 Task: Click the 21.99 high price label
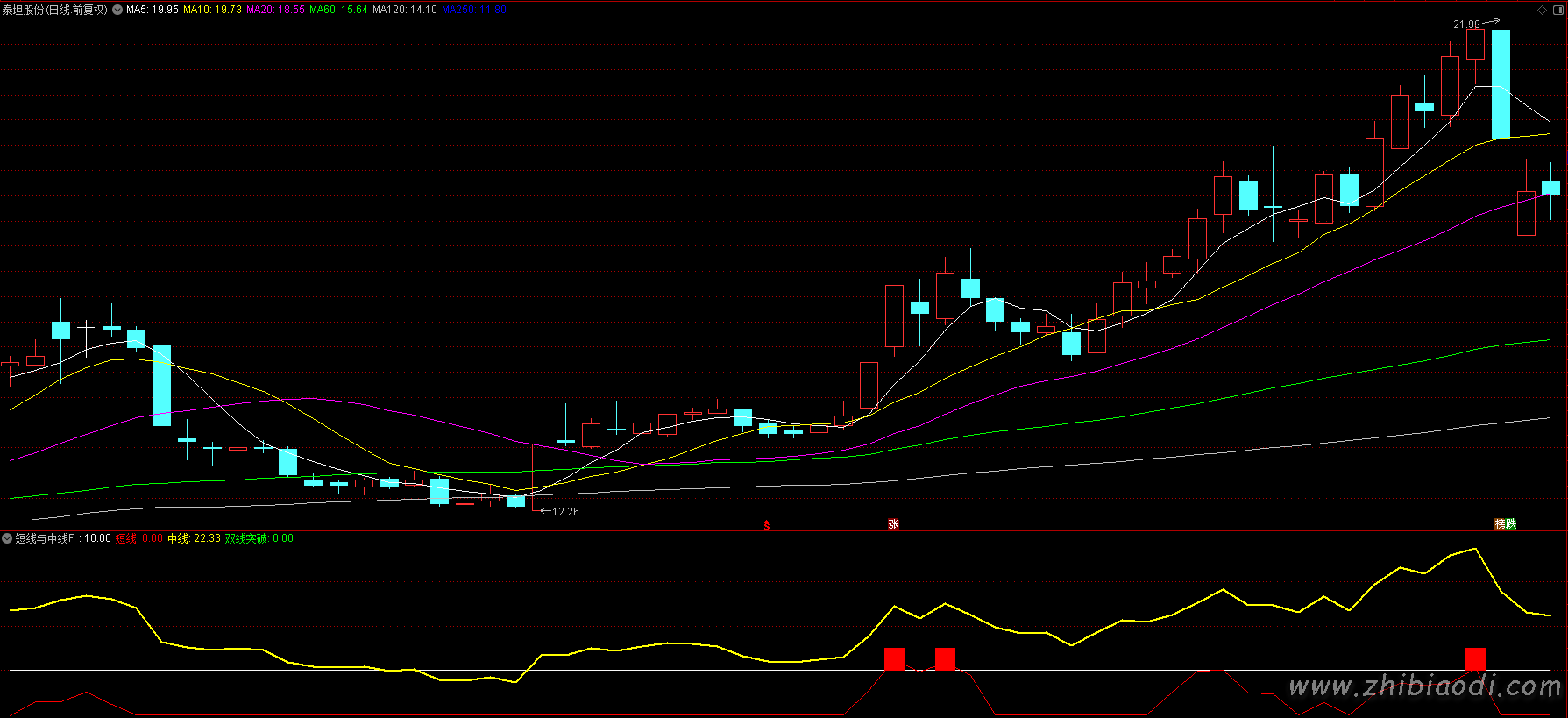point(1466,25)
